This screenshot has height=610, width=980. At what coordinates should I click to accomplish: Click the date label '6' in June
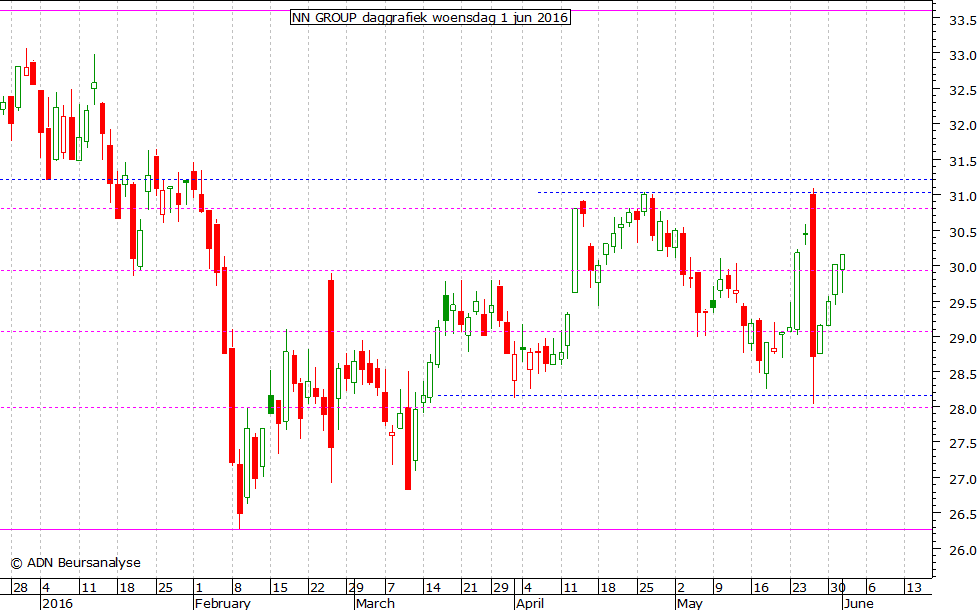pos(872,588)
